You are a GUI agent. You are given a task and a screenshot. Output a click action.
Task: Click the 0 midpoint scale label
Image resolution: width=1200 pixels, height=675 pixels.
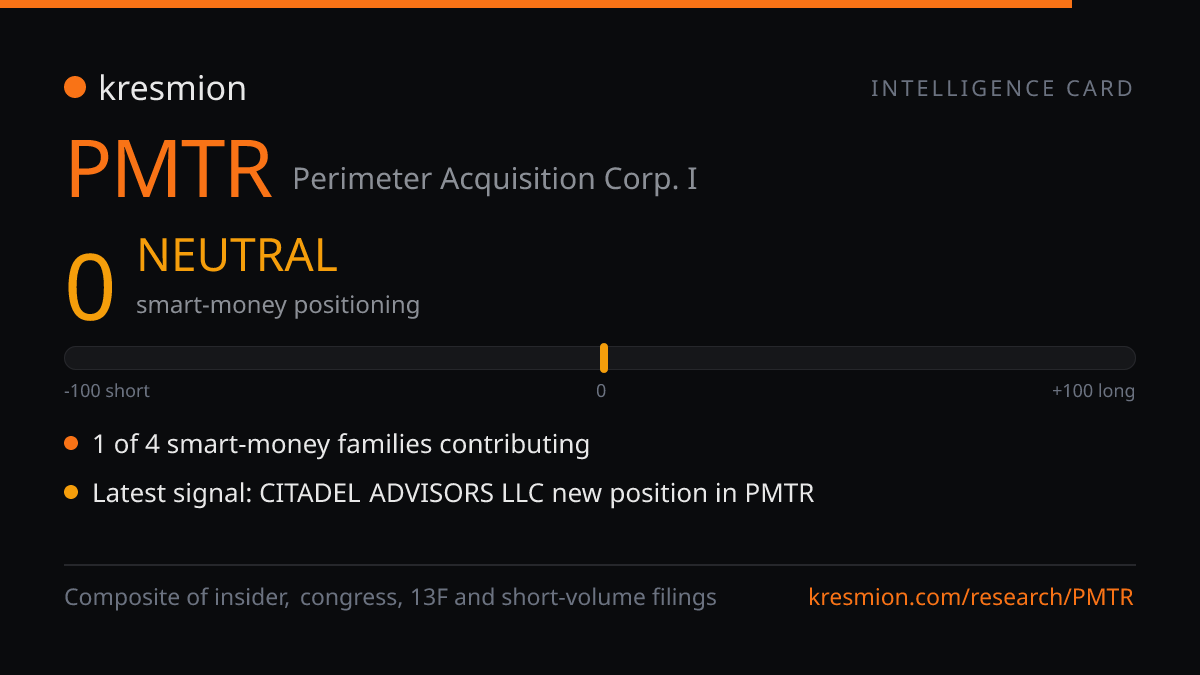pos(601,391)
